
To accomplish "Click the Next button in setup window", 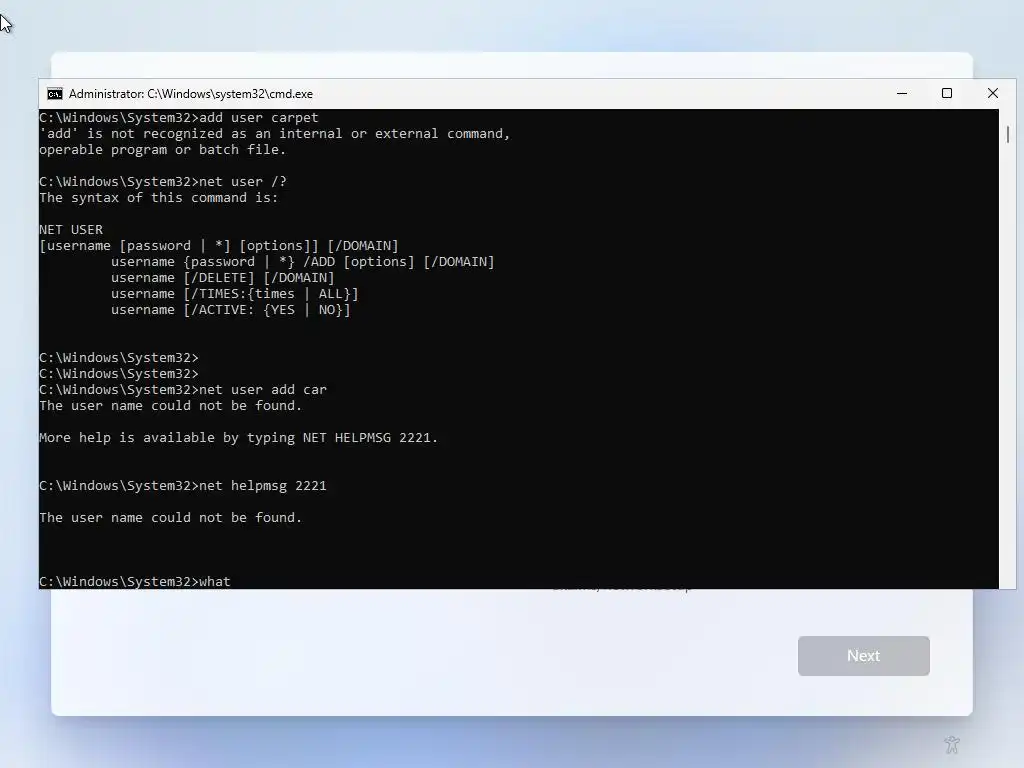I will 863,656.
